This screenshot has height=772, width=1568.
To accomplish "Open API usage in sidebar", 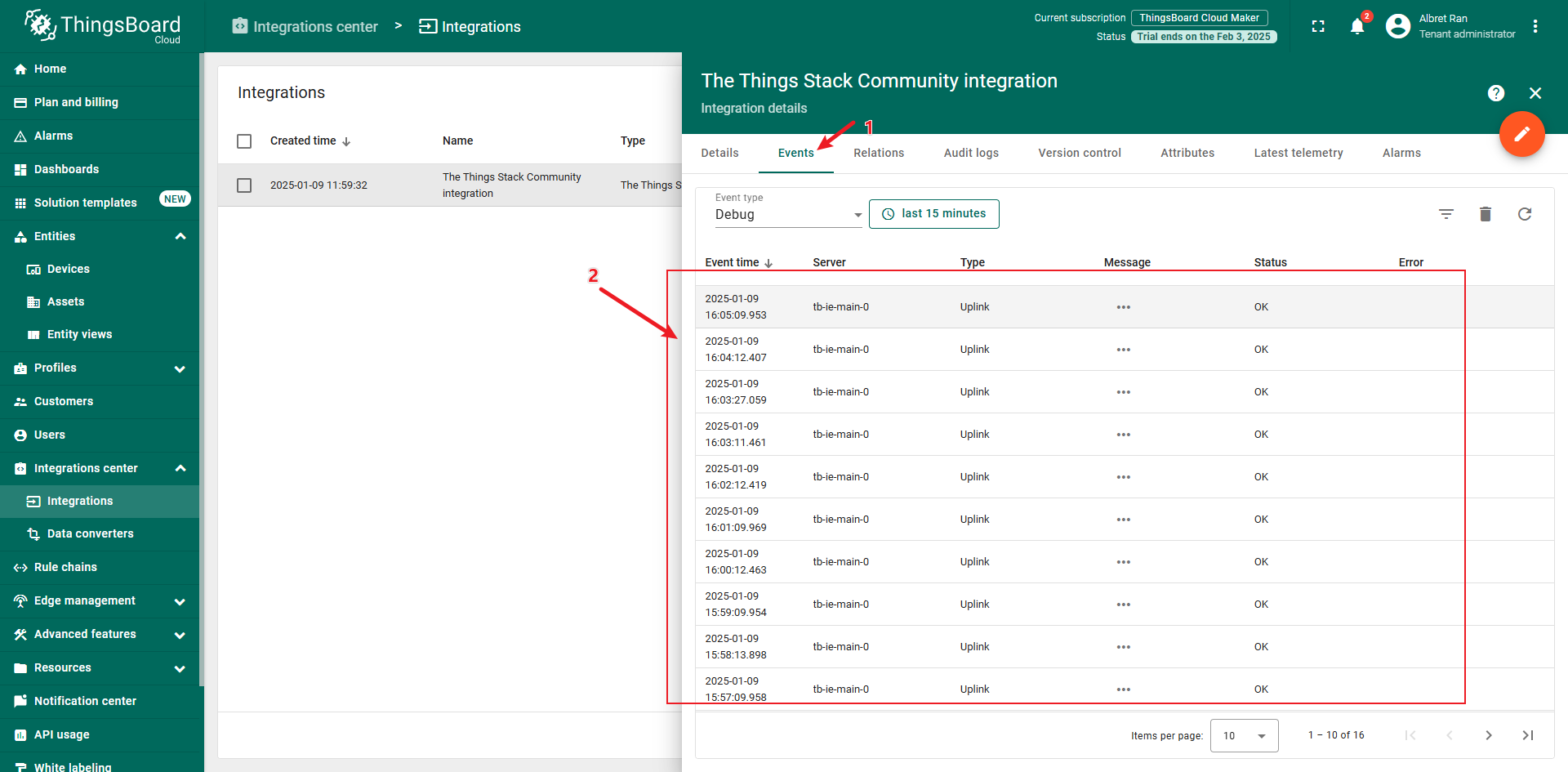I will click(x=100, y=735).
